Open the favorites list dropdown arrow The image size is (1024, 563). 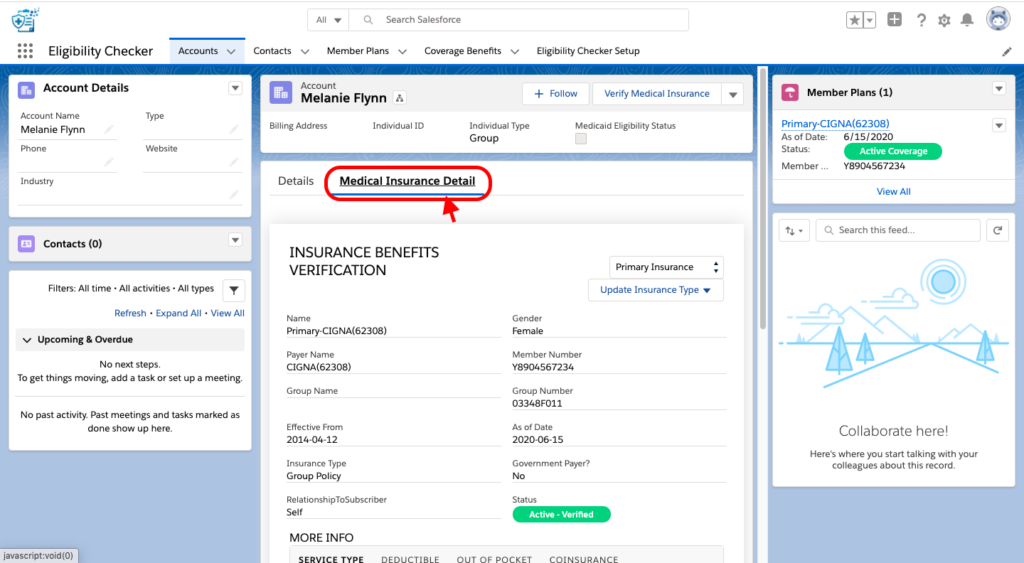click(x=869, y=20)
